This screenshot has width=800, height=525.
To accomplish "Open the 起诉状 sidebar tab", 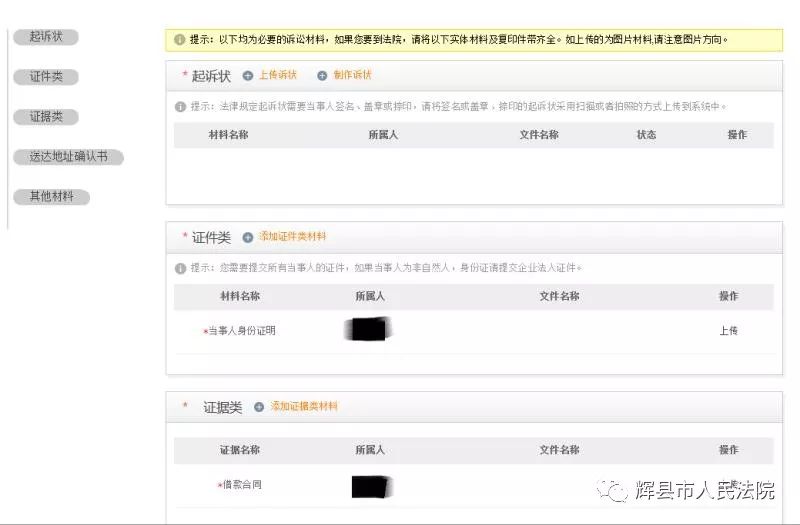I will tap(46, 37).
